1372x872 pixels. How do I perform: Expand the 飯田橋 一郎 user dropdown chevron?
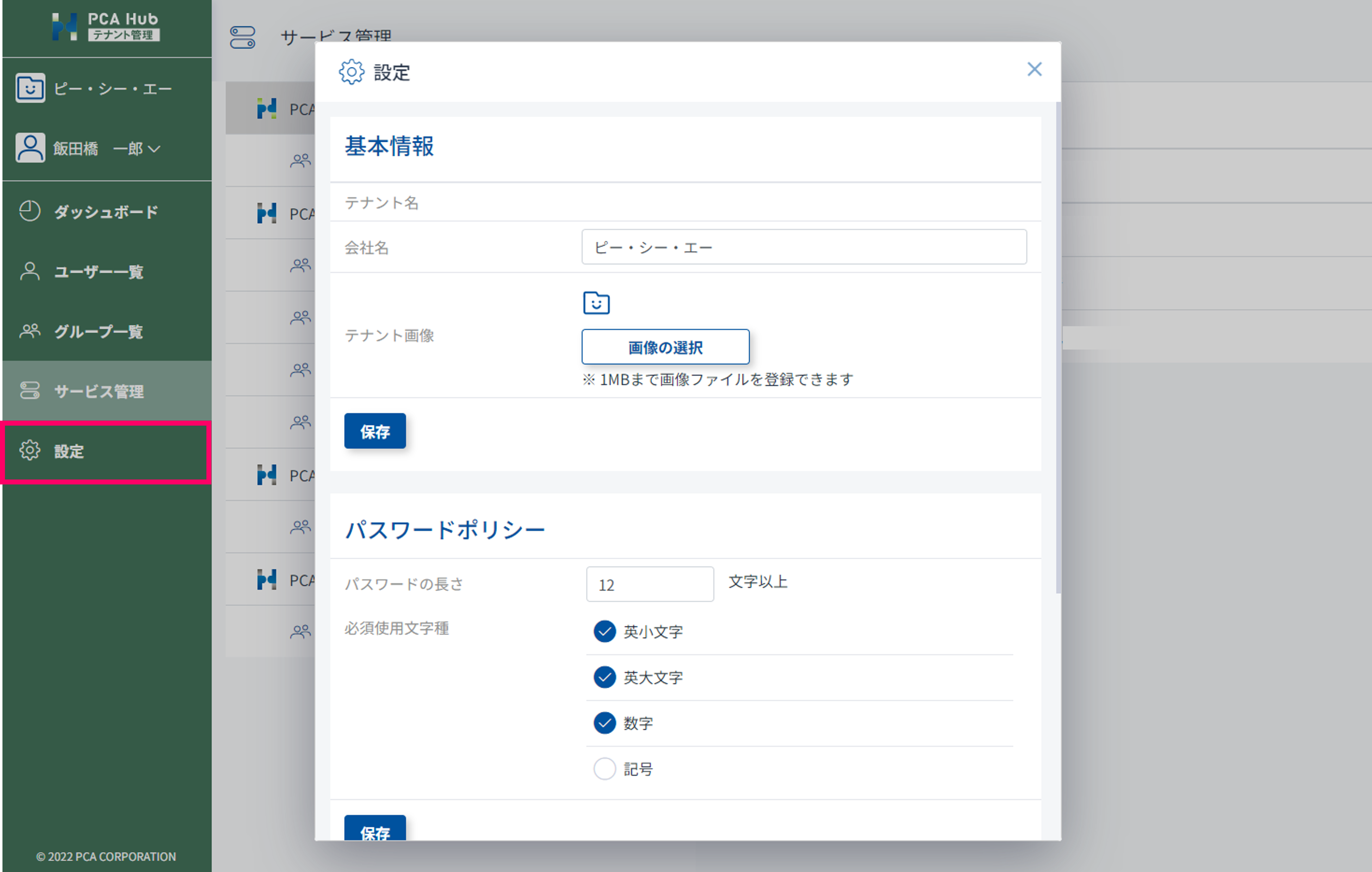pos(154,149)
